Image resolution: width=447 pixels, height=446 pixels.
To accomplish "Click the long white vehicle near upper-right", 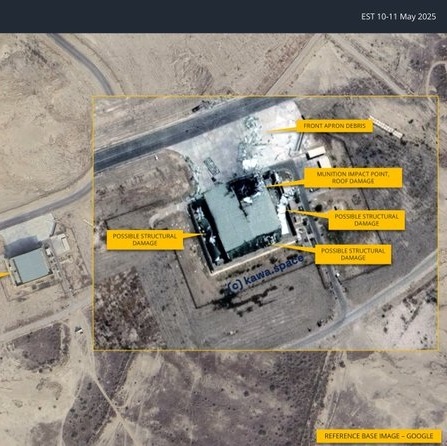I will tap(386, 127).
